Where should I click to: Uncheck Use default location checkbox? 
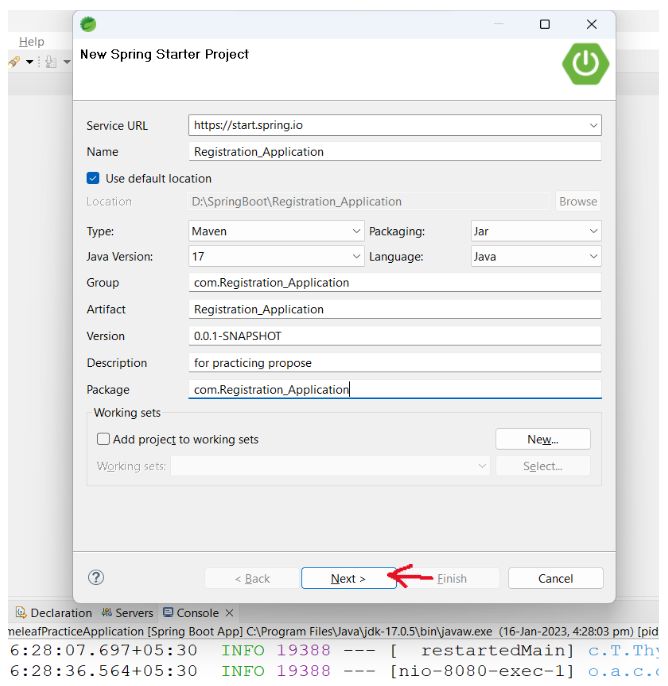pyautogui.click(x=93, y=178)
